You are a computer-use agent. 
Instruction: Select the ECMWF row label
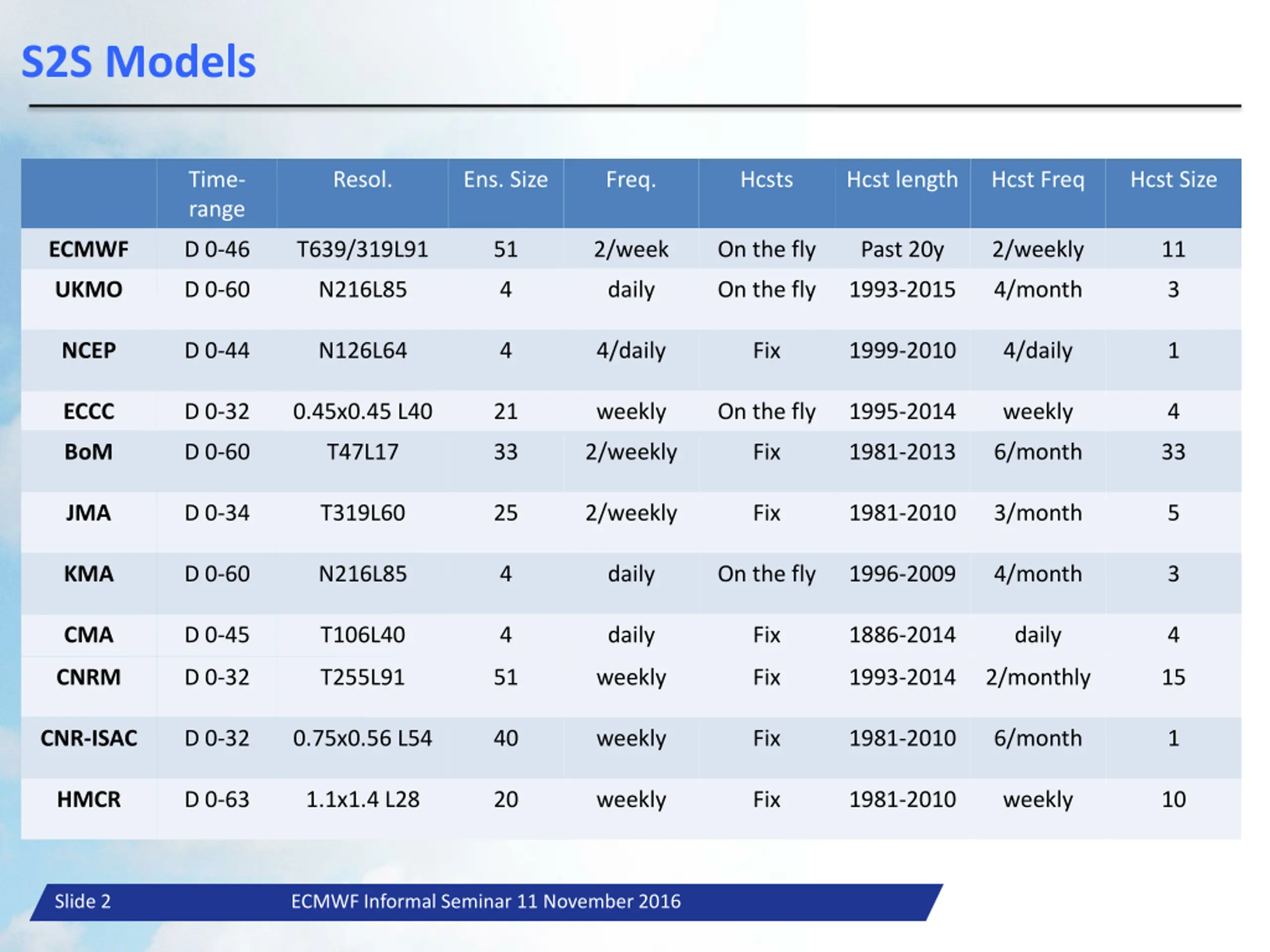[89, 249]
